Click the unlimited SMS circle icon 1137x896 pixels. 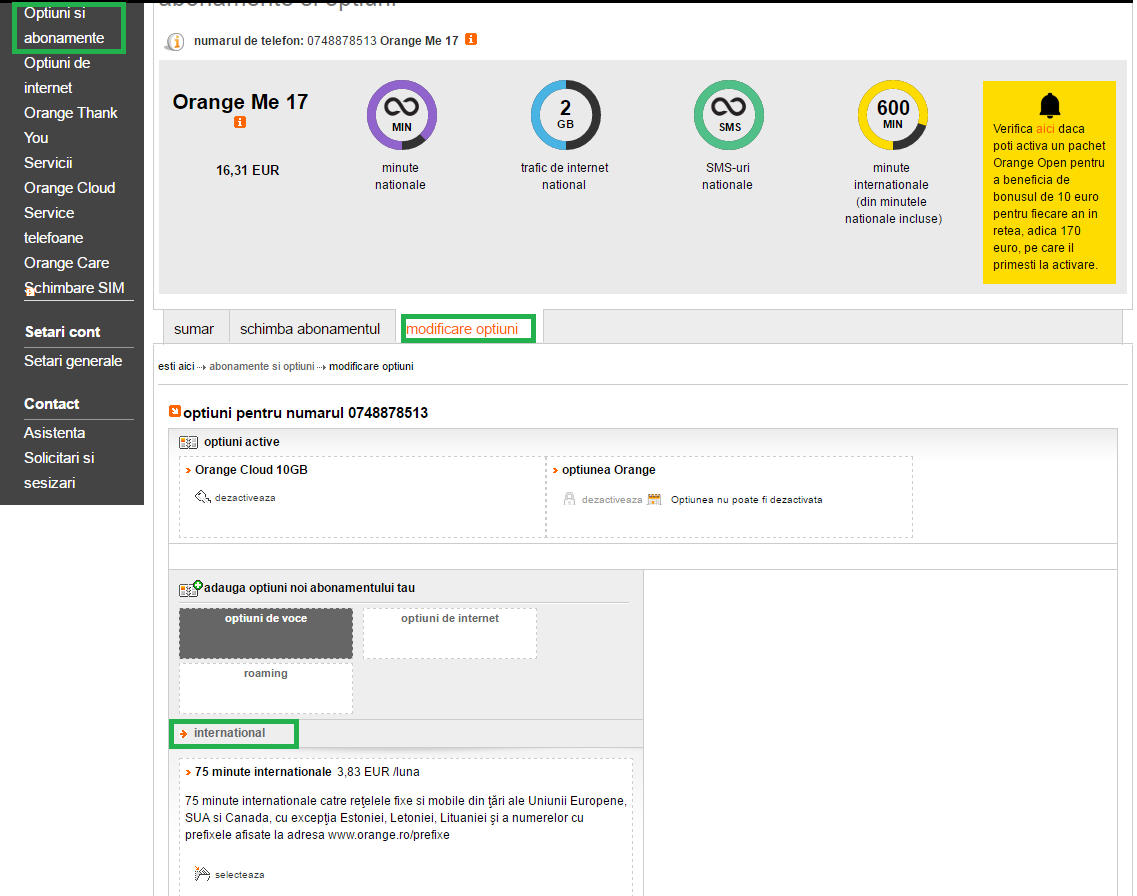coord(729,115)
